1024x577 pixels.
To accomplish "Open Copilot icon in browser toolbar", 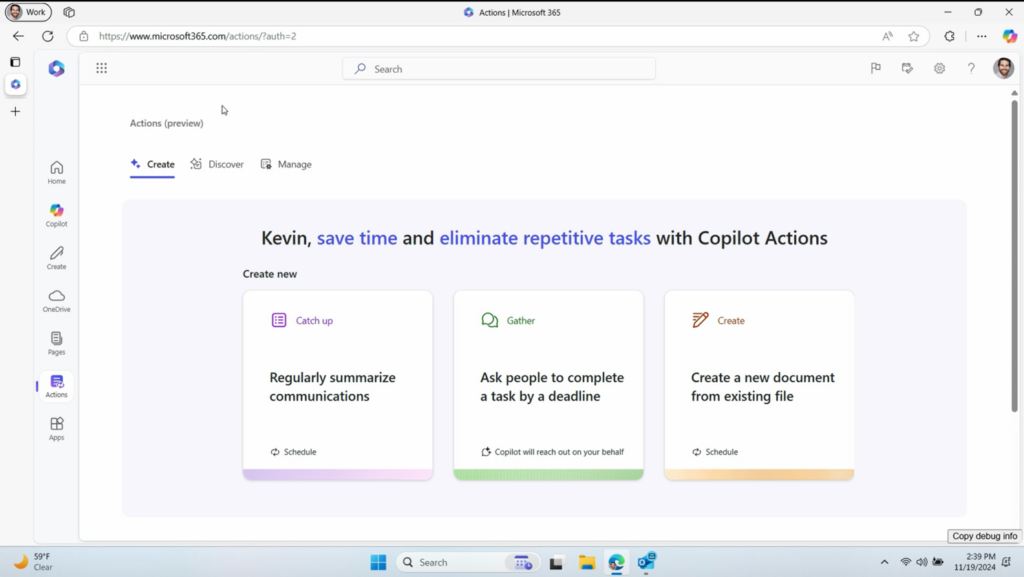I will (1010, 36).
